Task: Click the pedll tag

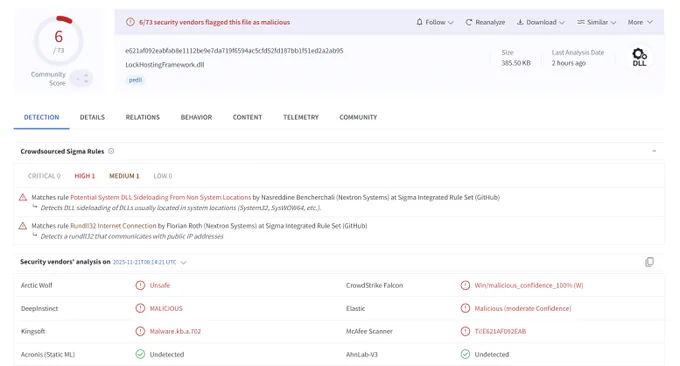Action: [135, 80]
